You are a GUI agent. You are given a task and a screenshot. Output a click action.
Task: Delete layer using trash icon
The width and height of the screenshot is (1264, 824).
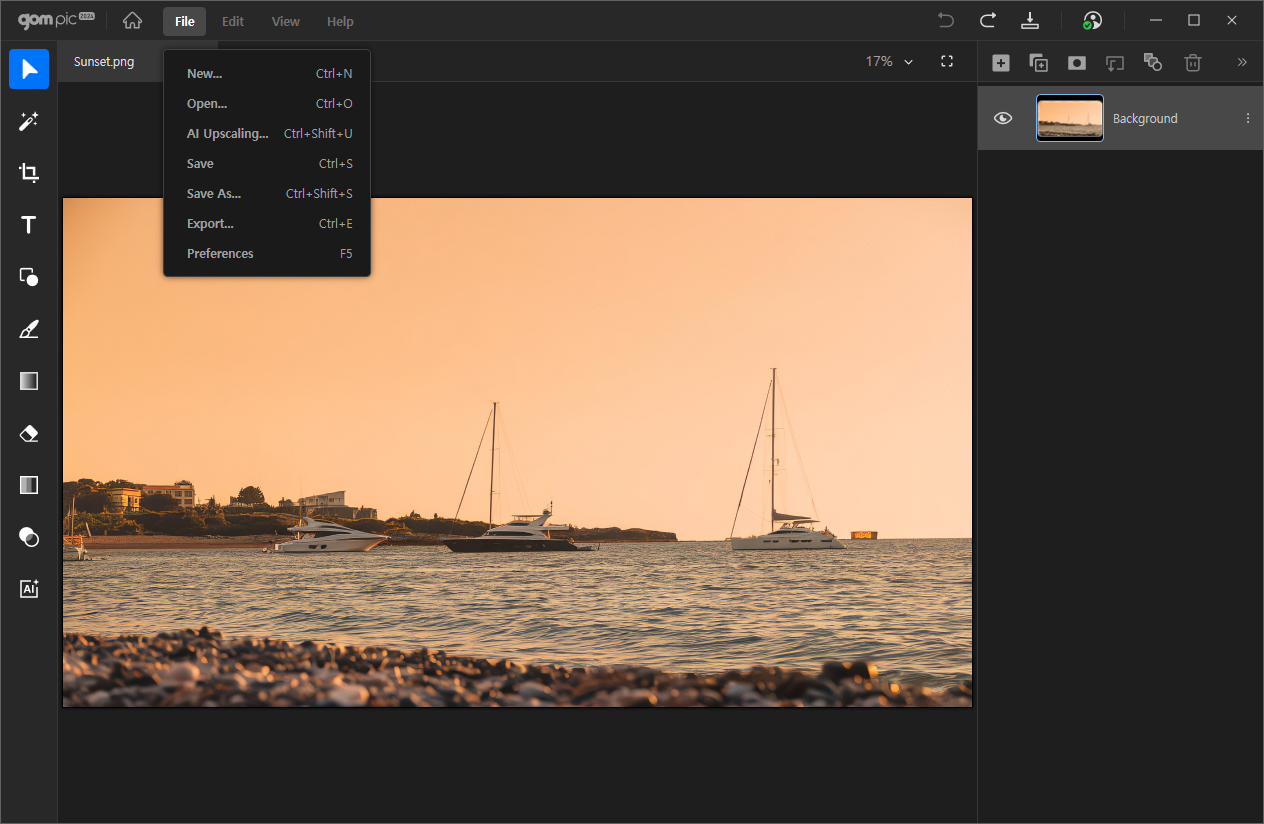(x=1192, y=63)
